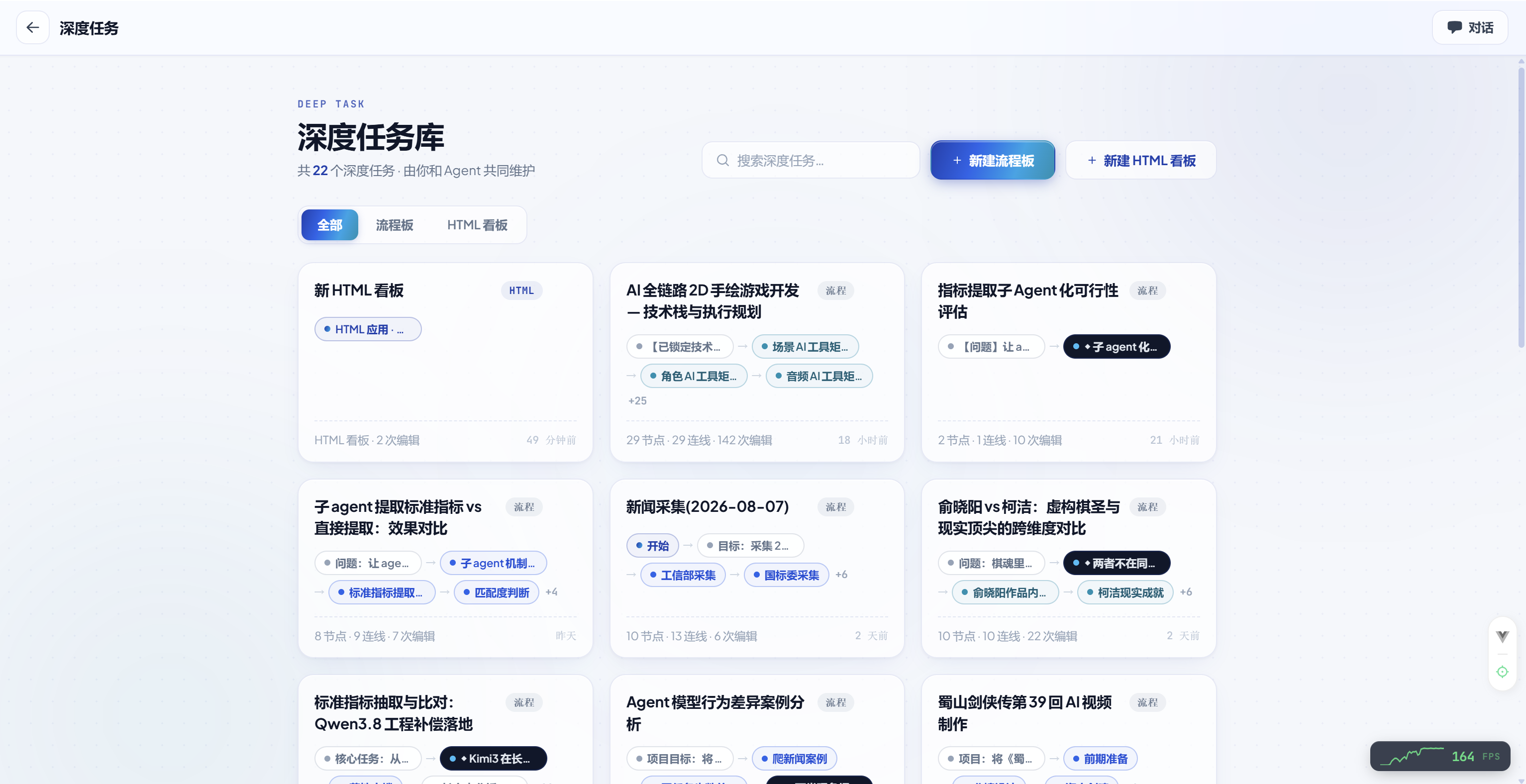
Task: Click the search magnifier icon
Action: [722, 161]
